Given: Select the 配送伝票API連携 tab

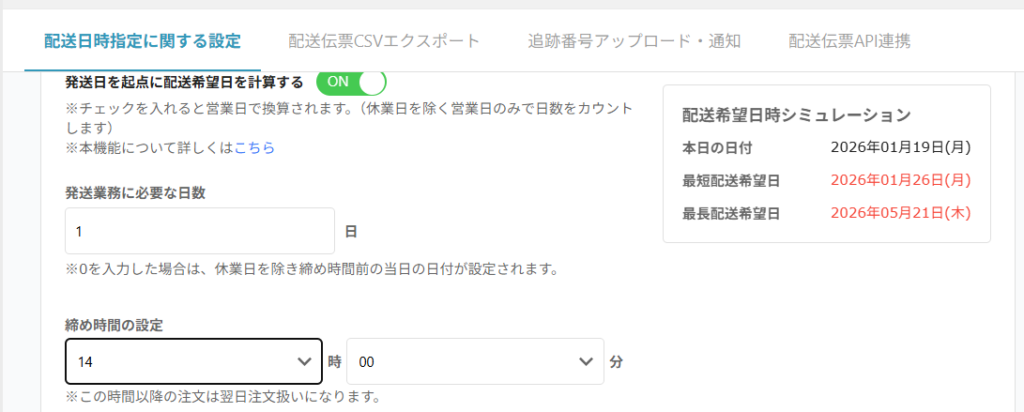Looking at the screenshot, I should pyautogui.click(x=849, y=41).
